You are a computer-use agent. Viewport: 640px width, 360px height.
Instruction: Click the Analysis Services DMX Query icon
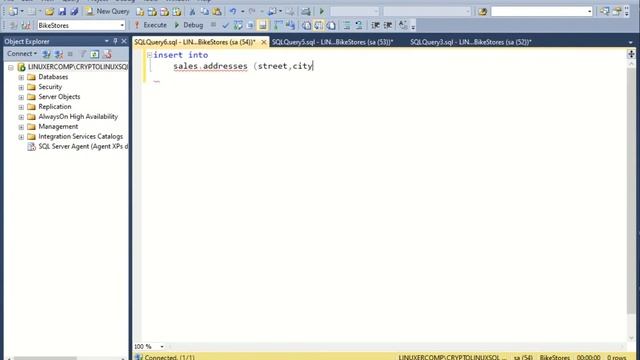(164, 11)
